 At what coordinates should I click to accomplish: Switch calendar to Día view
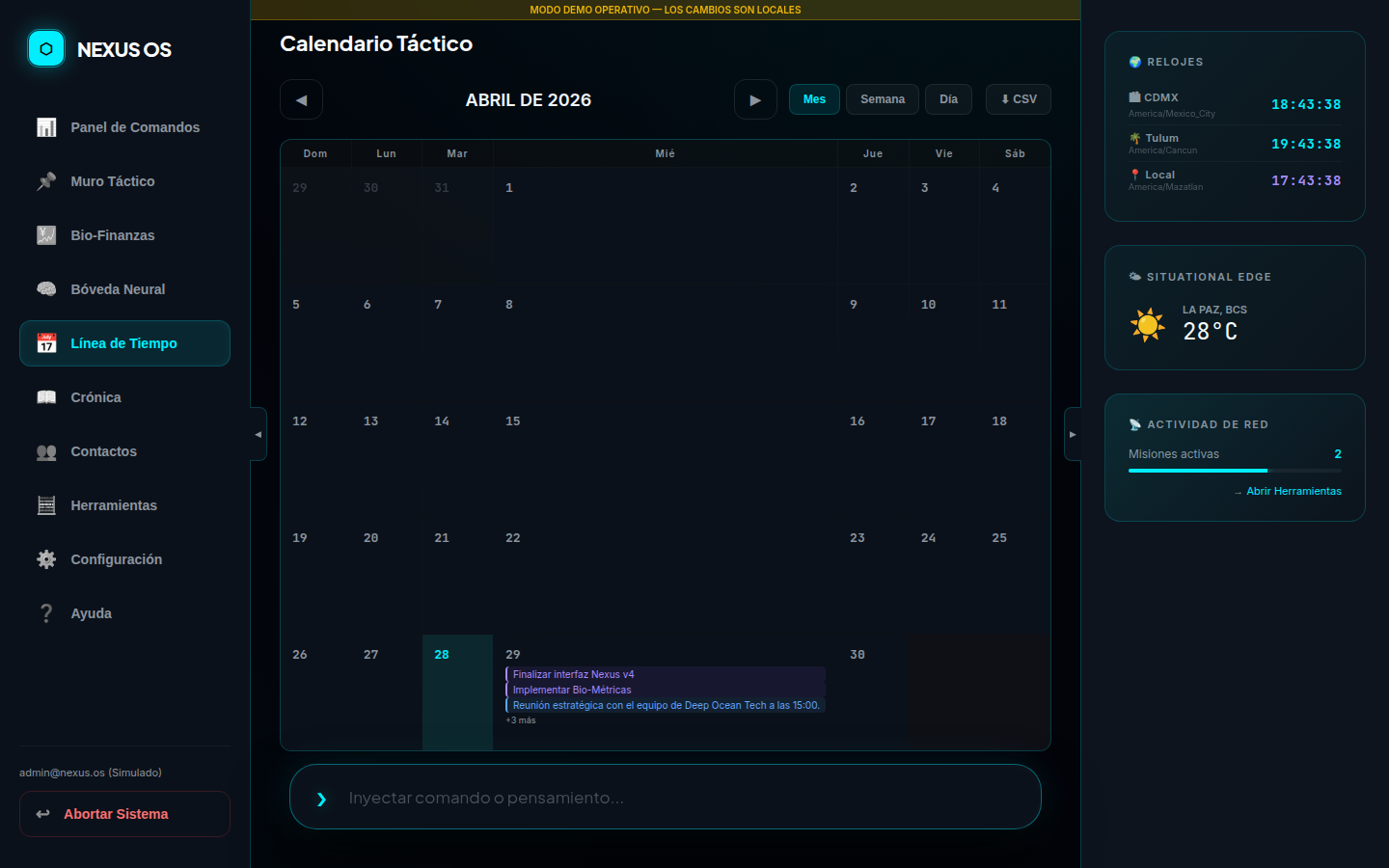click(948, 99)
